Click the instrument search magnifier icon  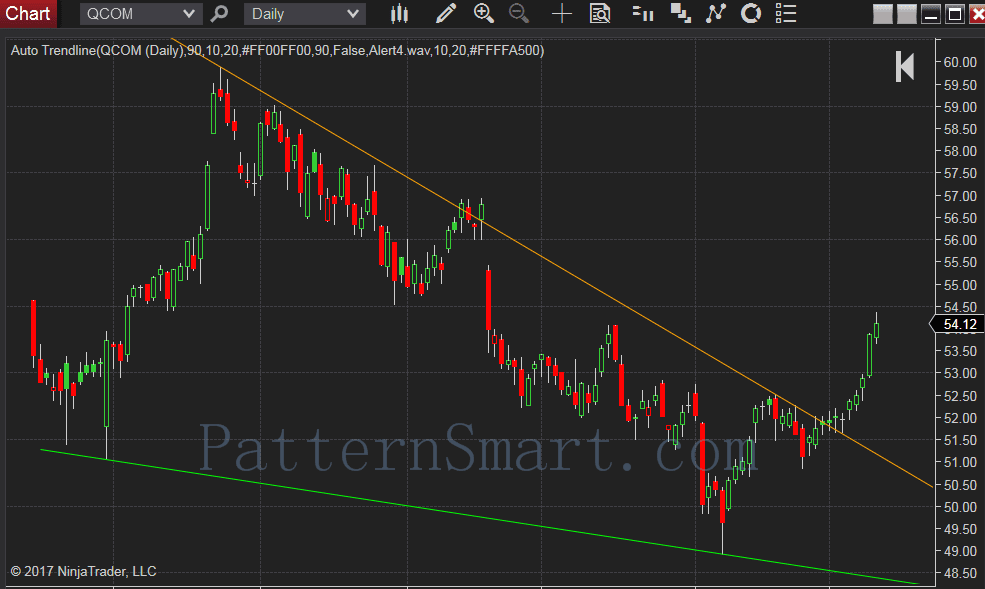[x=219, y=13]
